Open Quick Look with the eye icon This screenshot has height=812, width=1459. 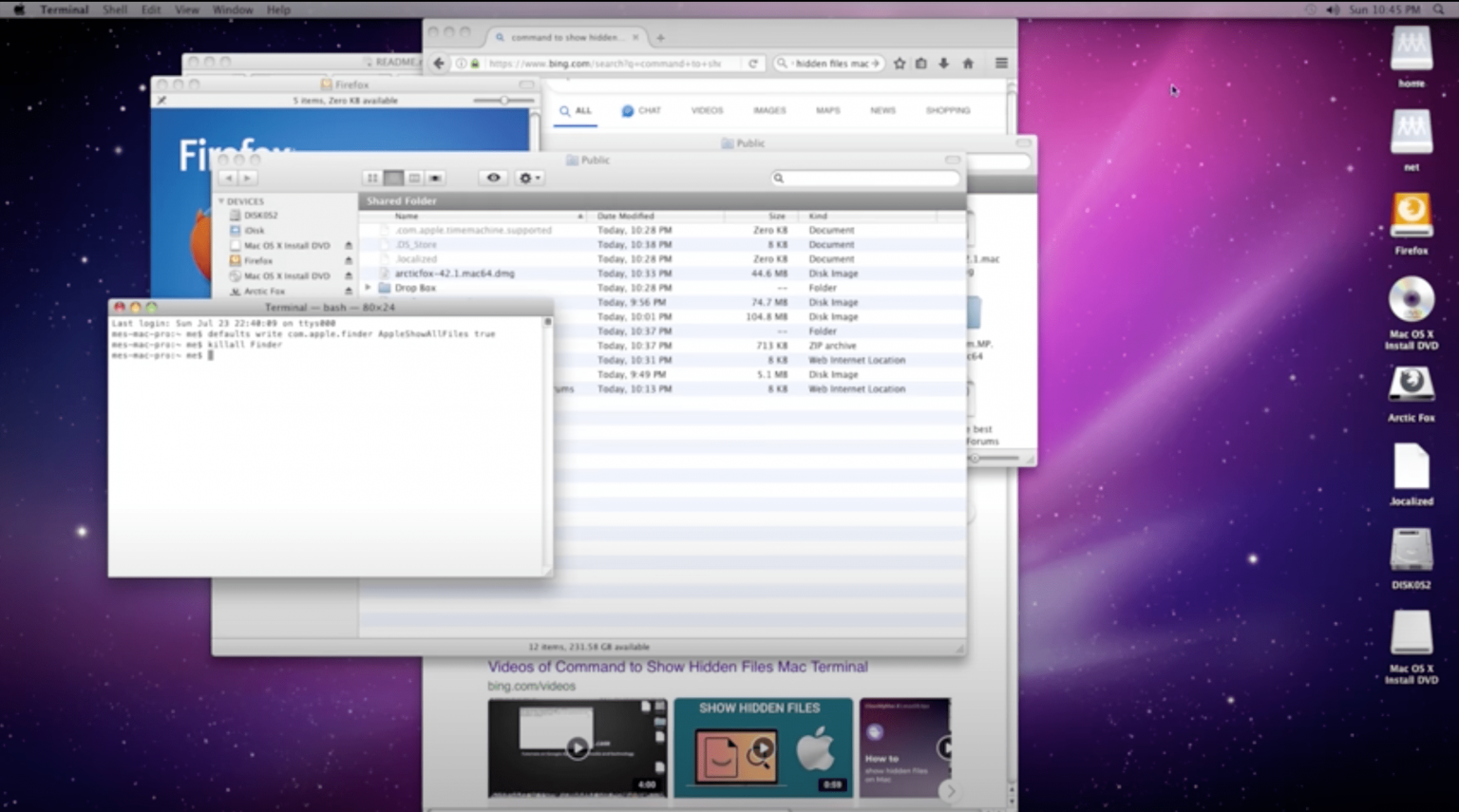492,178
